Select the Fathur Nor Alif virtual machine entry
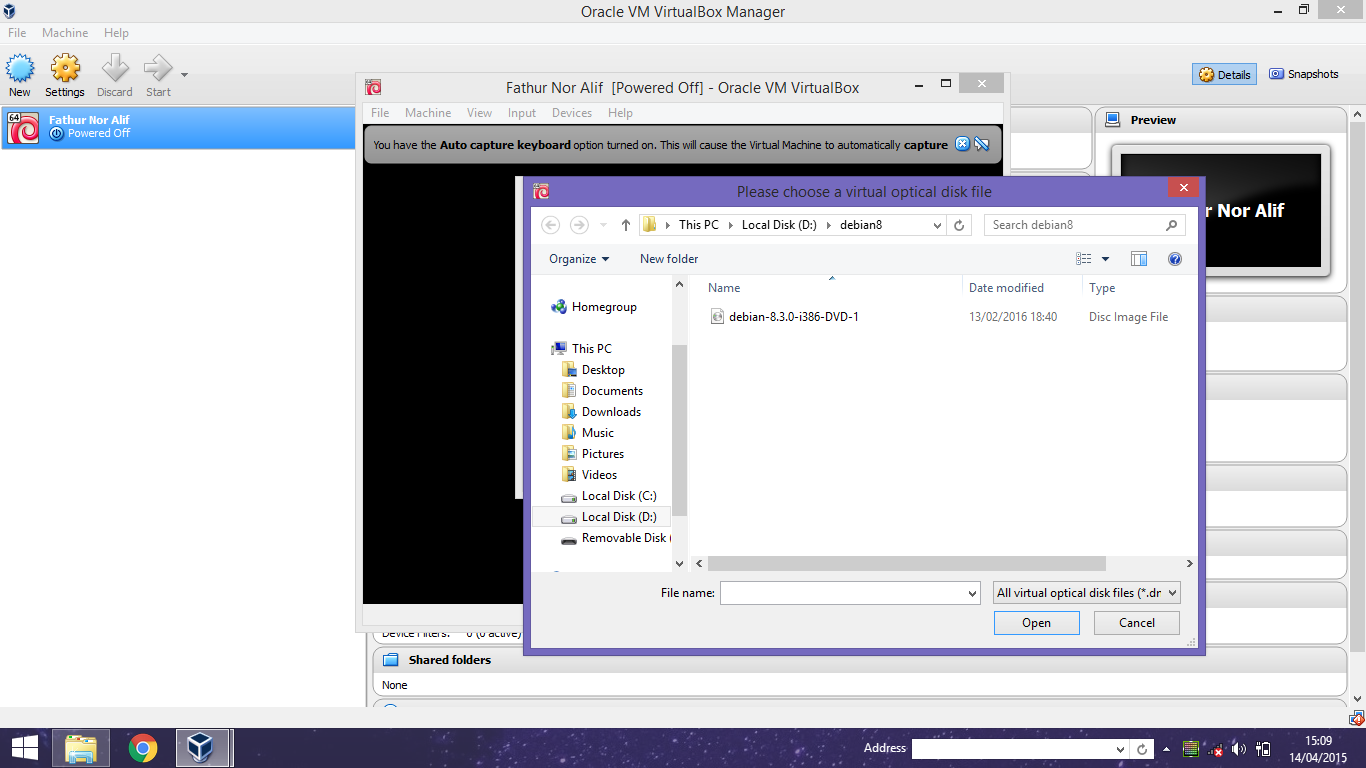Image resolution: width=1366 pixels, height=768 pixels. [x=178, y=127]
